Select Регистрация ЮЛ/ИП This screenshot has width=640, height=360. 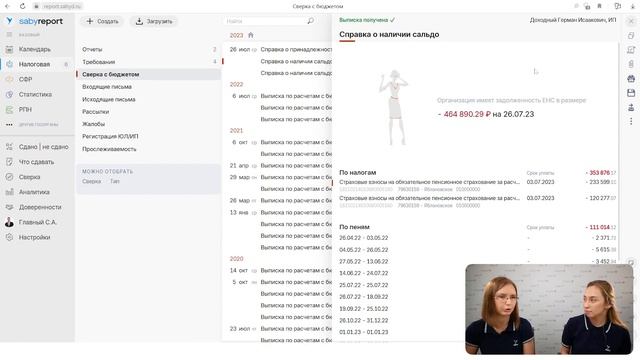coord(110,136)
